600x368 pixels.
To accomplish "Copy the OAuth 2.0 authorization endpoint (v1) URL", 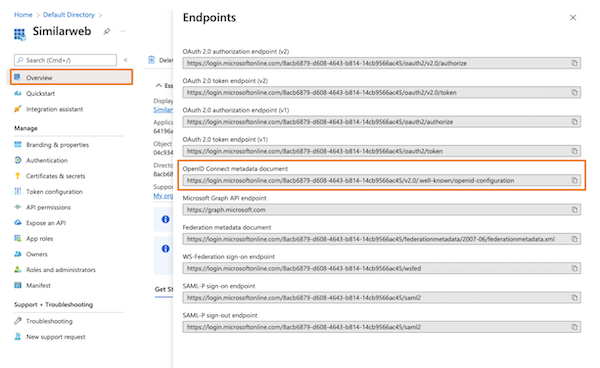I will (x=574, y=122).
